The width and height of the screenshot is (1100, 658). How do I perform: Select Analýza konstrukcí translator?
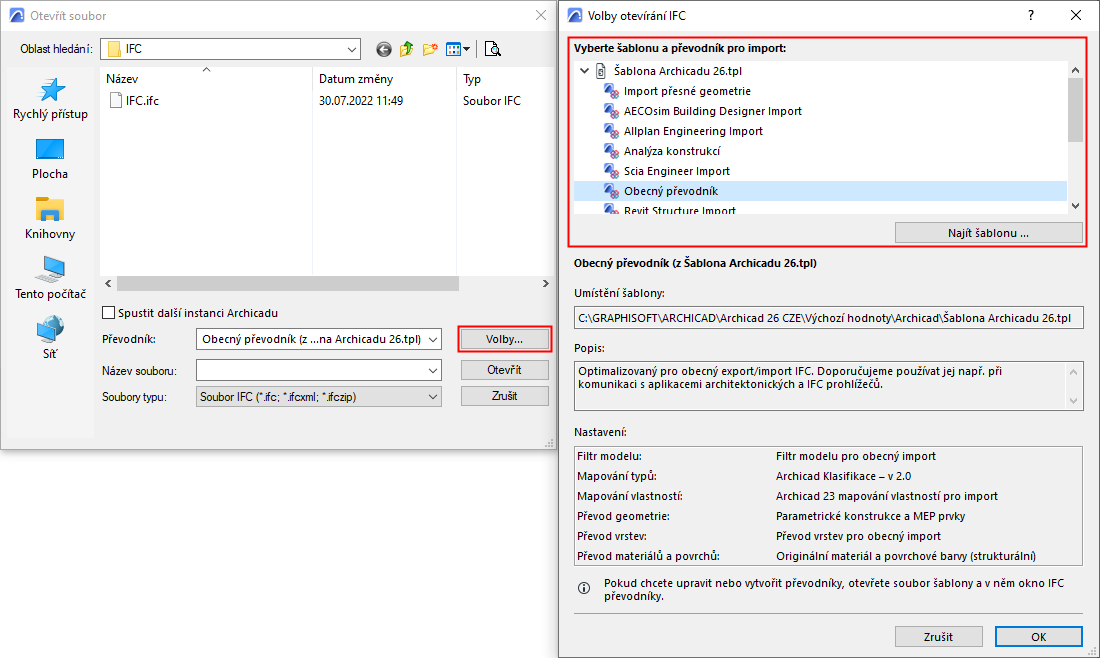pos(671,151)
